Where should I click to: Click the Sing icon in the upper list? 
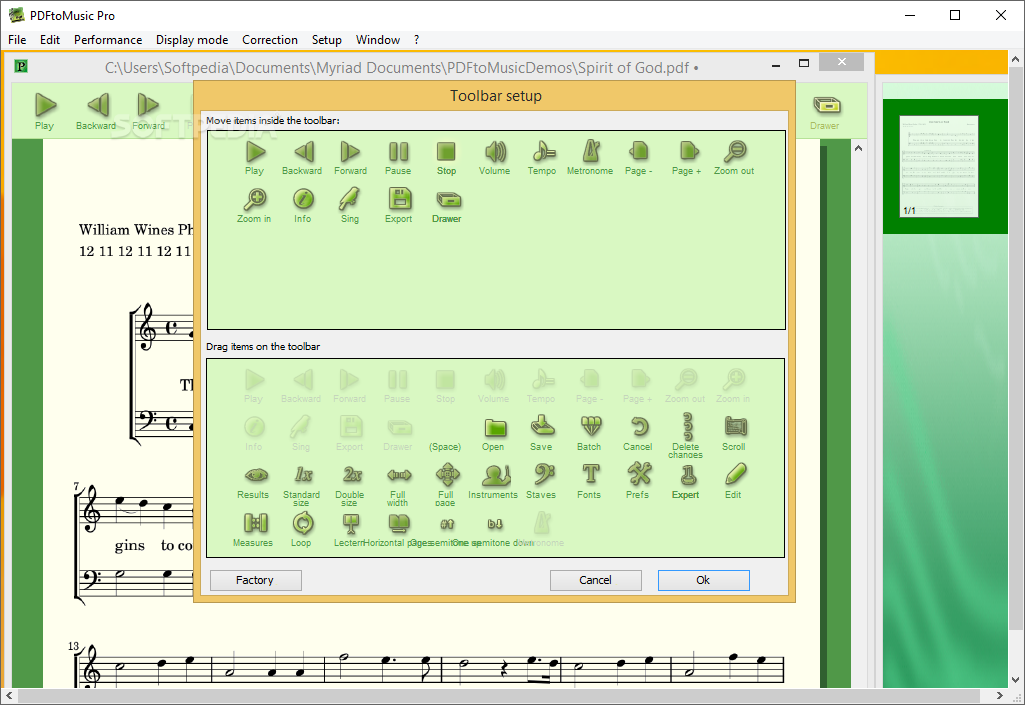coord(350,199)
